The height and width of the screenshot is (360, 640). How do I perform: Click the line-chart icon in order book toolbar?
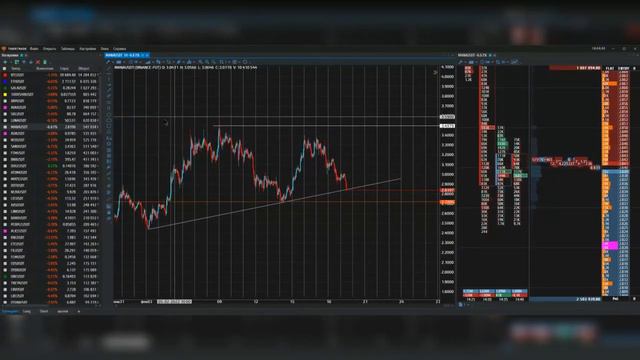pyautogui.click(x=515, y=62)
